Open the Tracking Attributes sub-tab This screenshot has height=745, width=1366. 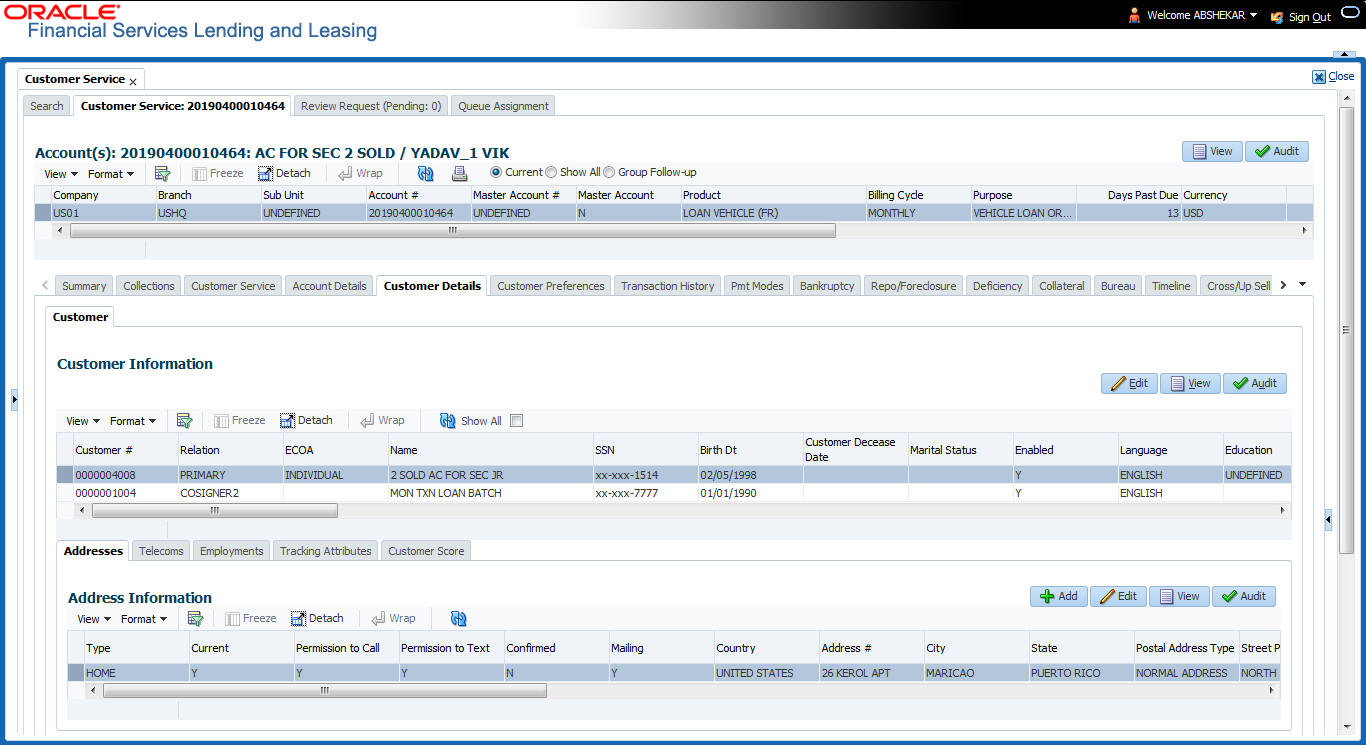tap(326, 551)
